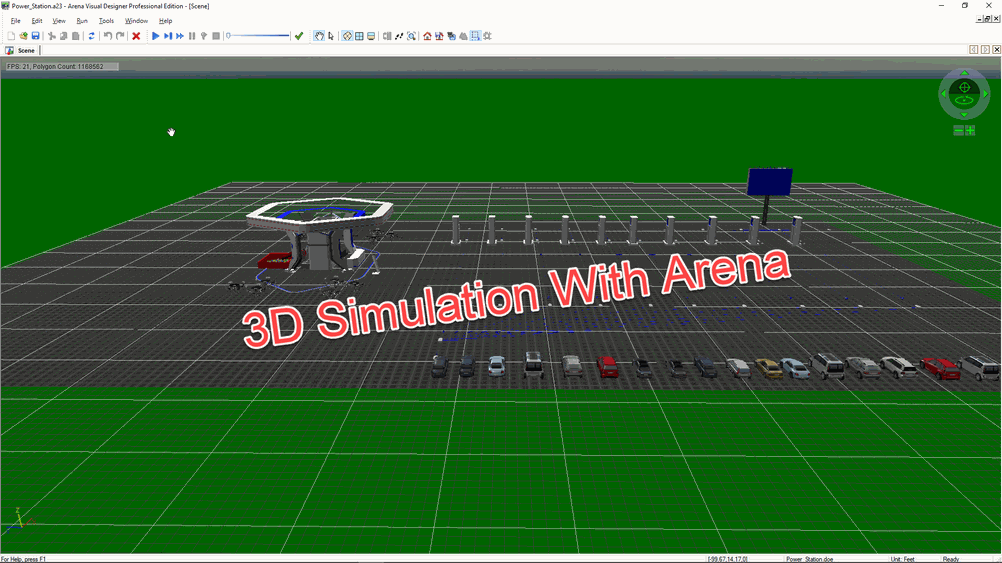Zoom out with green minus button

(959, 130)
